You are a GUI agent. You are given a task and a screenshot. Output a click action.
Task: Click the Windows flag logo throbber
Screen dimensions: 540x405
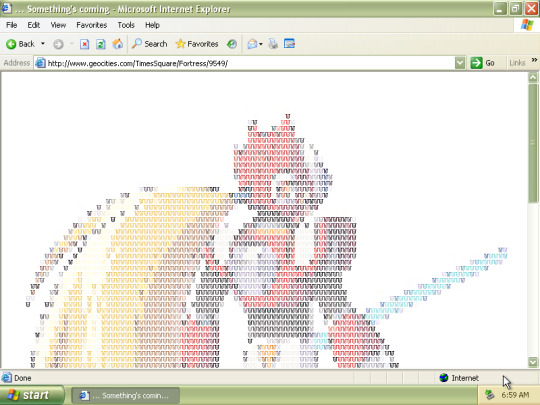click(527, 25)
